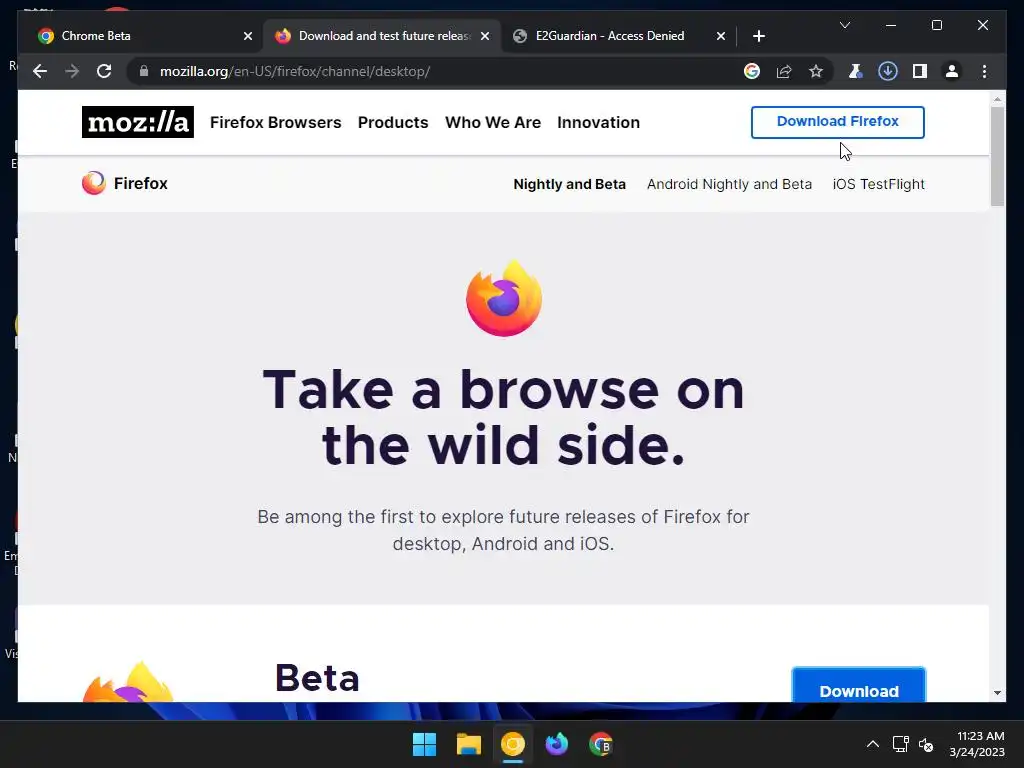
Task: Click the Download Firefox button
Action: pyautogui.click(x=838, y=122)
